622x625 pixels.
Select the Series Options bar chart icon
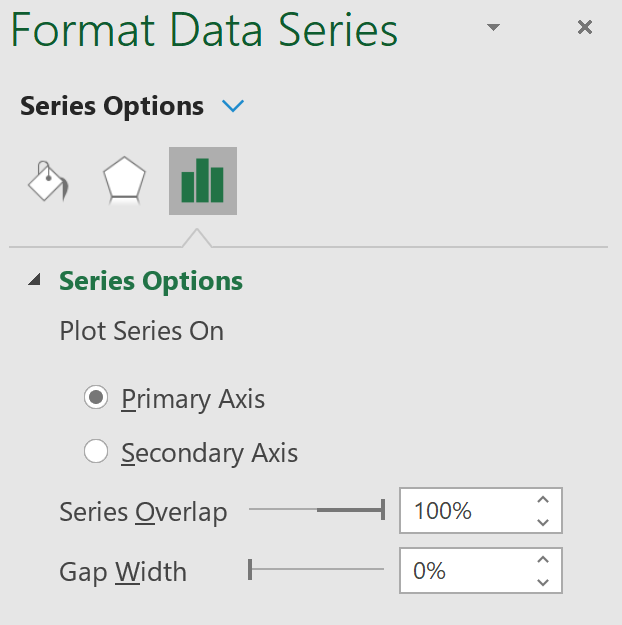[x=203, y=181]
